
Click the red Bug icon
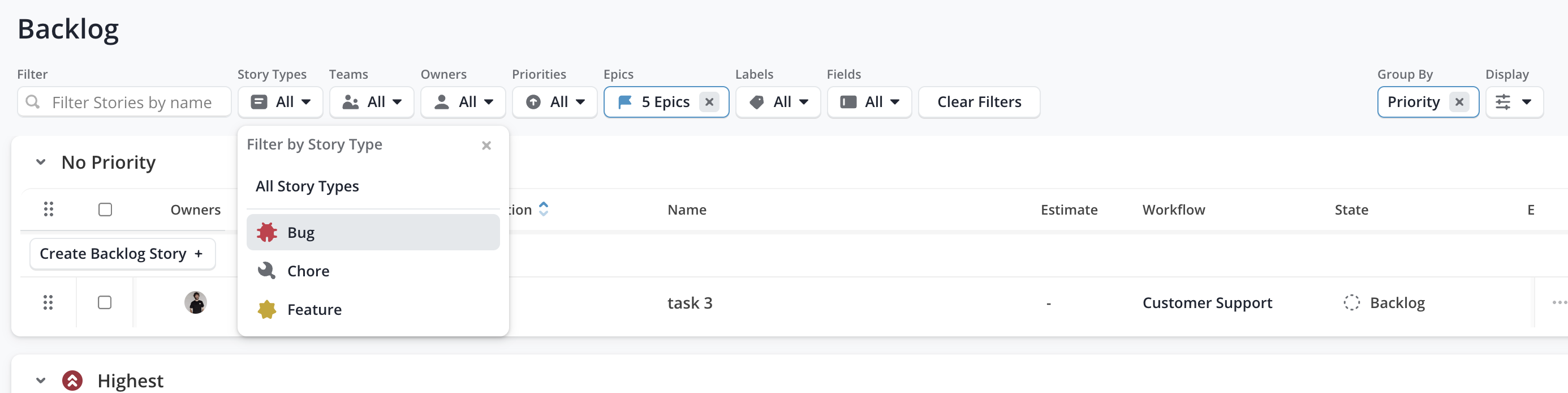266,232
